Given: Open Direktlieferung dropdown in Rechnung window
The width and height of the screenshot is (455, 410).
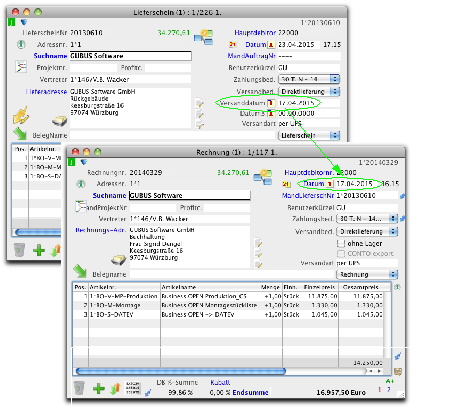Looking at the screenshot, I should pos(367,231).
